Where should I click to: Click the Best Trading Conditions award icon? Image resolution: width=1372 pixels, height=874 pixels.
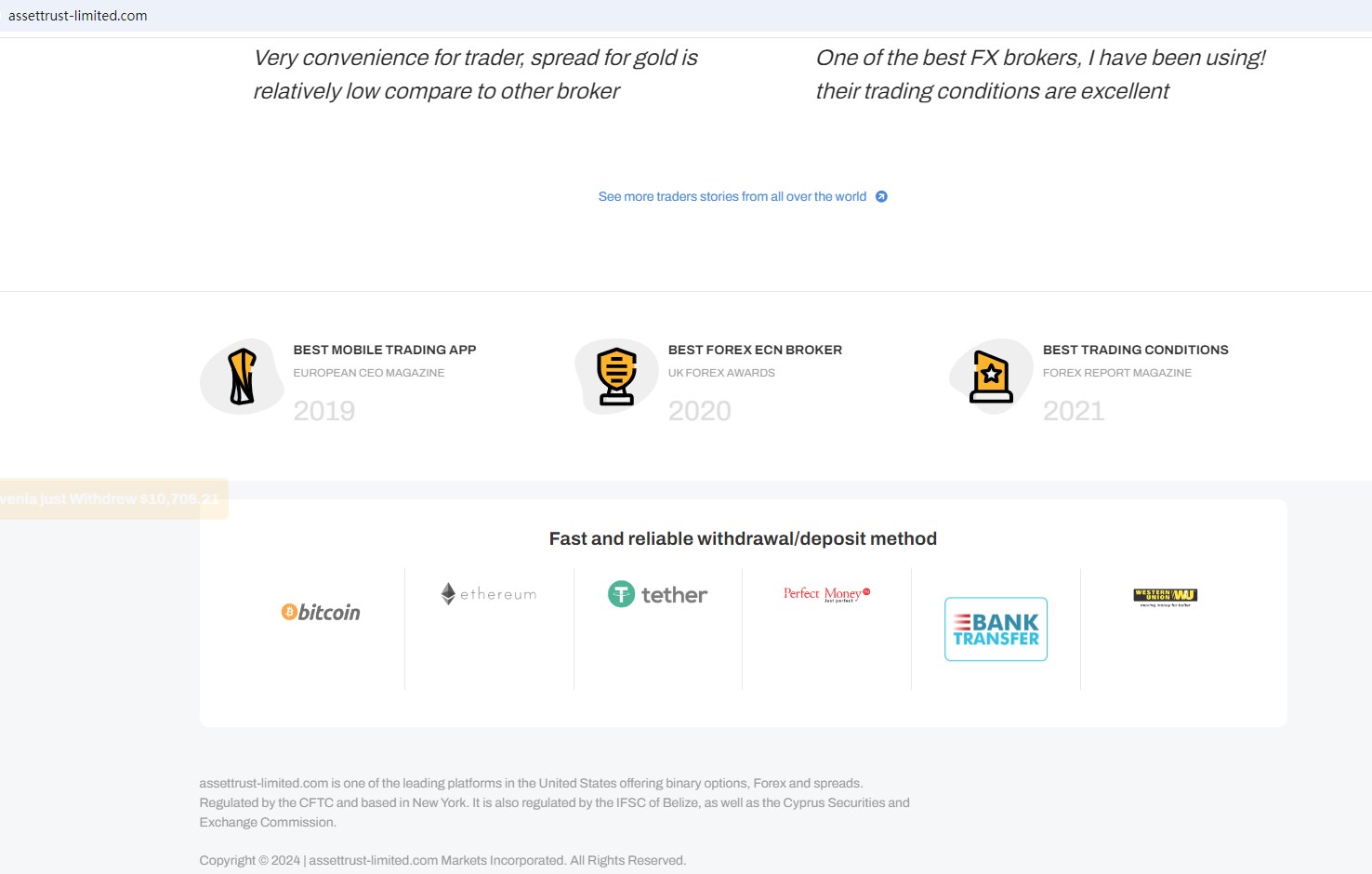[x=991, y=377]
